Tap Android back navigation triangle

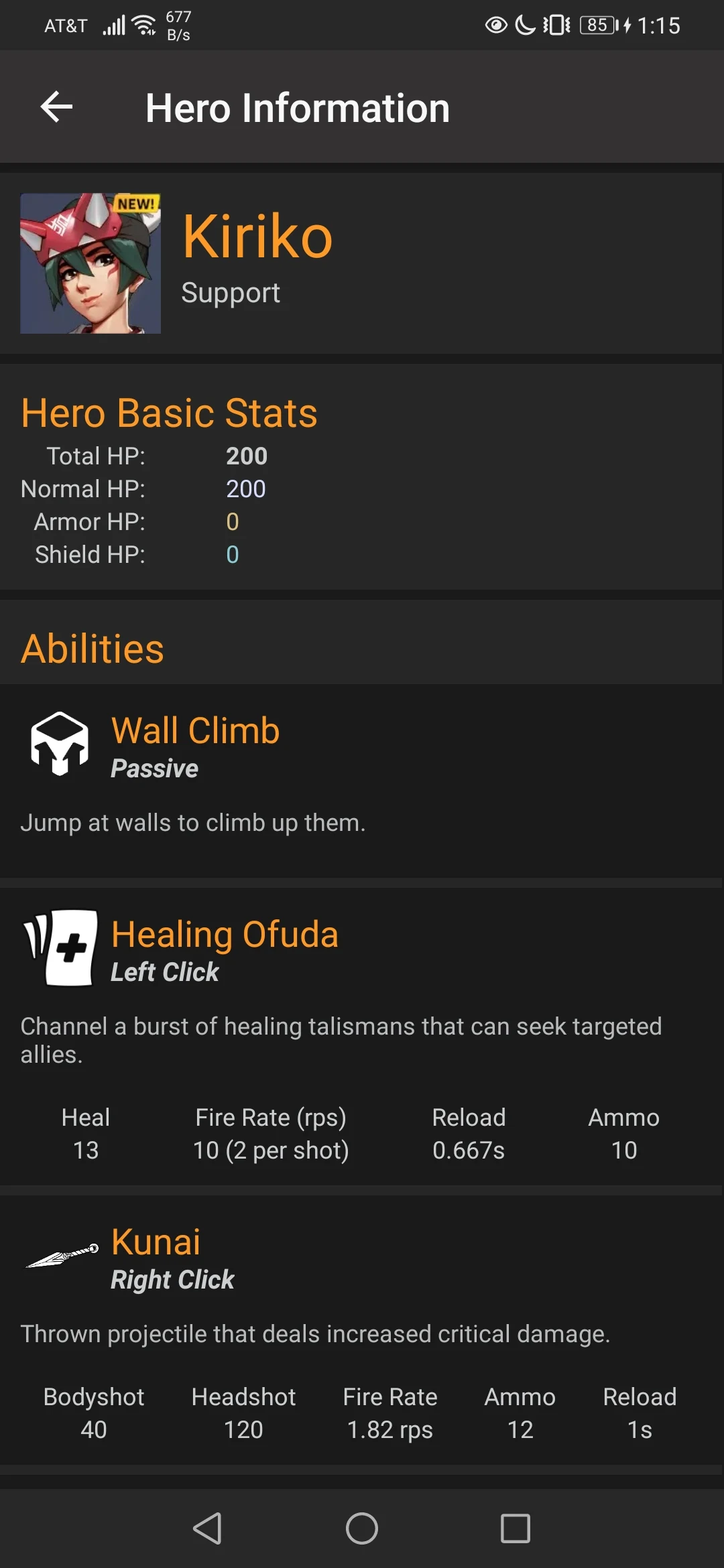click(208, 1528)
